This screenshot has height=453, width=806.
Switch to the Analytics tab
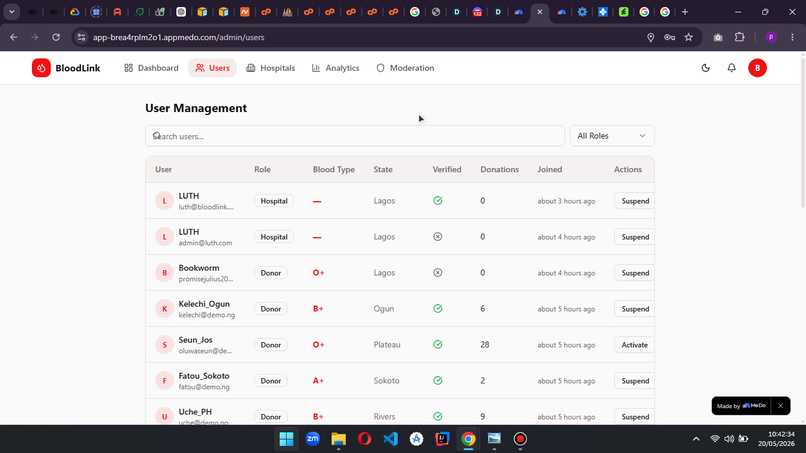coord(335,68)
